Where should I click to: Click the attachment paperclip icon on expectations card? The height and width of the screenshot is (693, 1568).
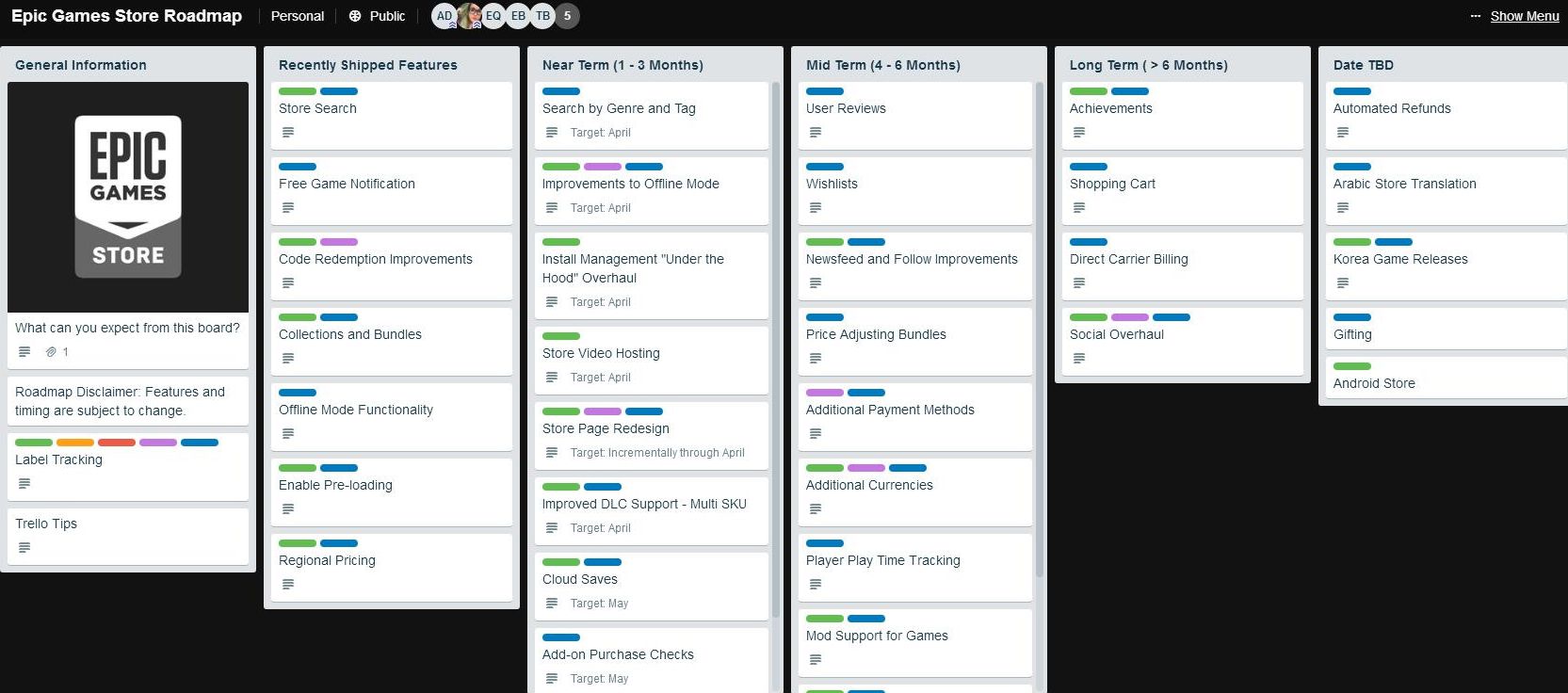(x=51, y=352)
